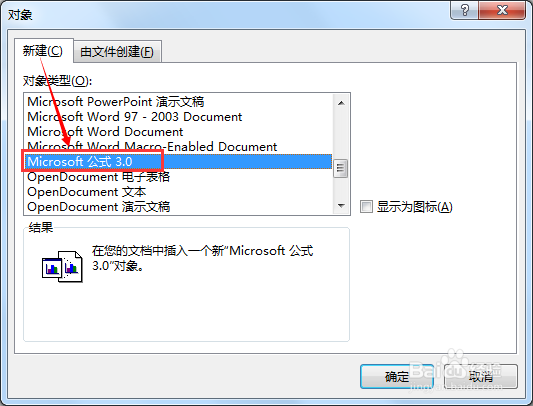The height and width of the screenshot is (406, 533).
Task: Click the dialog help question mark button
Action: (464, 10)
